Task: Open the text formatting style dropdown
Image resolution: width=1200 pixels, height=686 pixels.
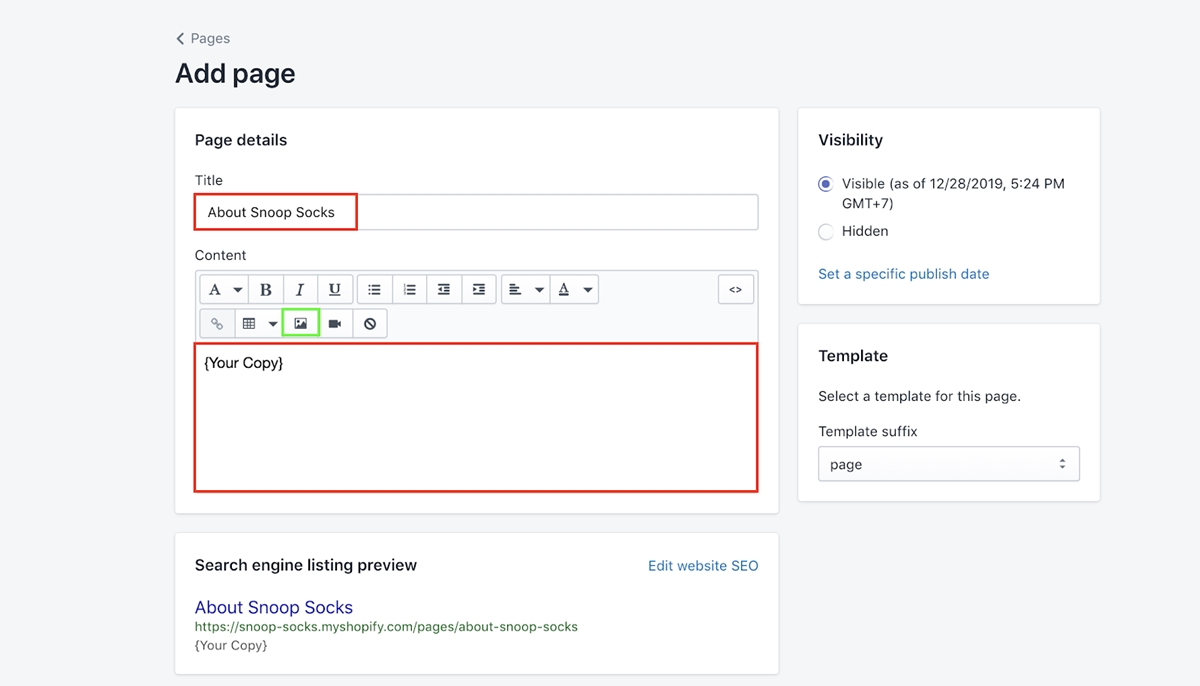Action: click(225, 290)
